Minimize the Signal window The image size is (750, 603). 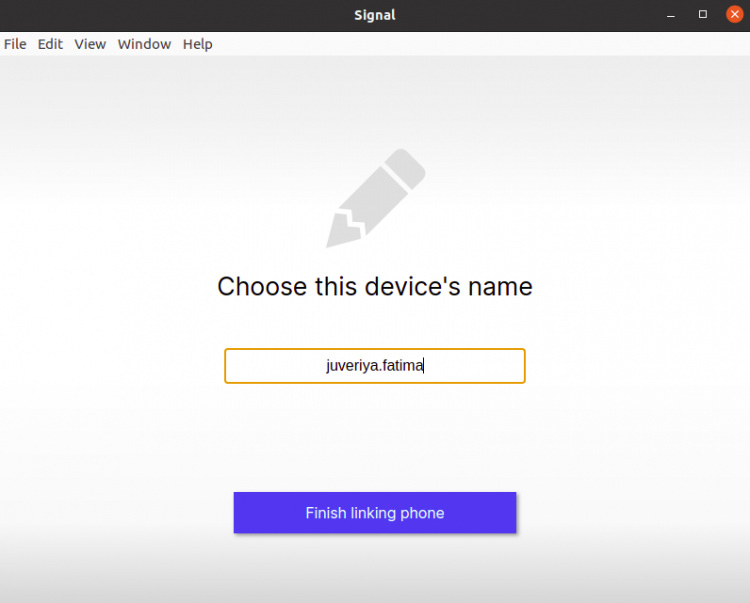(x=672, y=15)
